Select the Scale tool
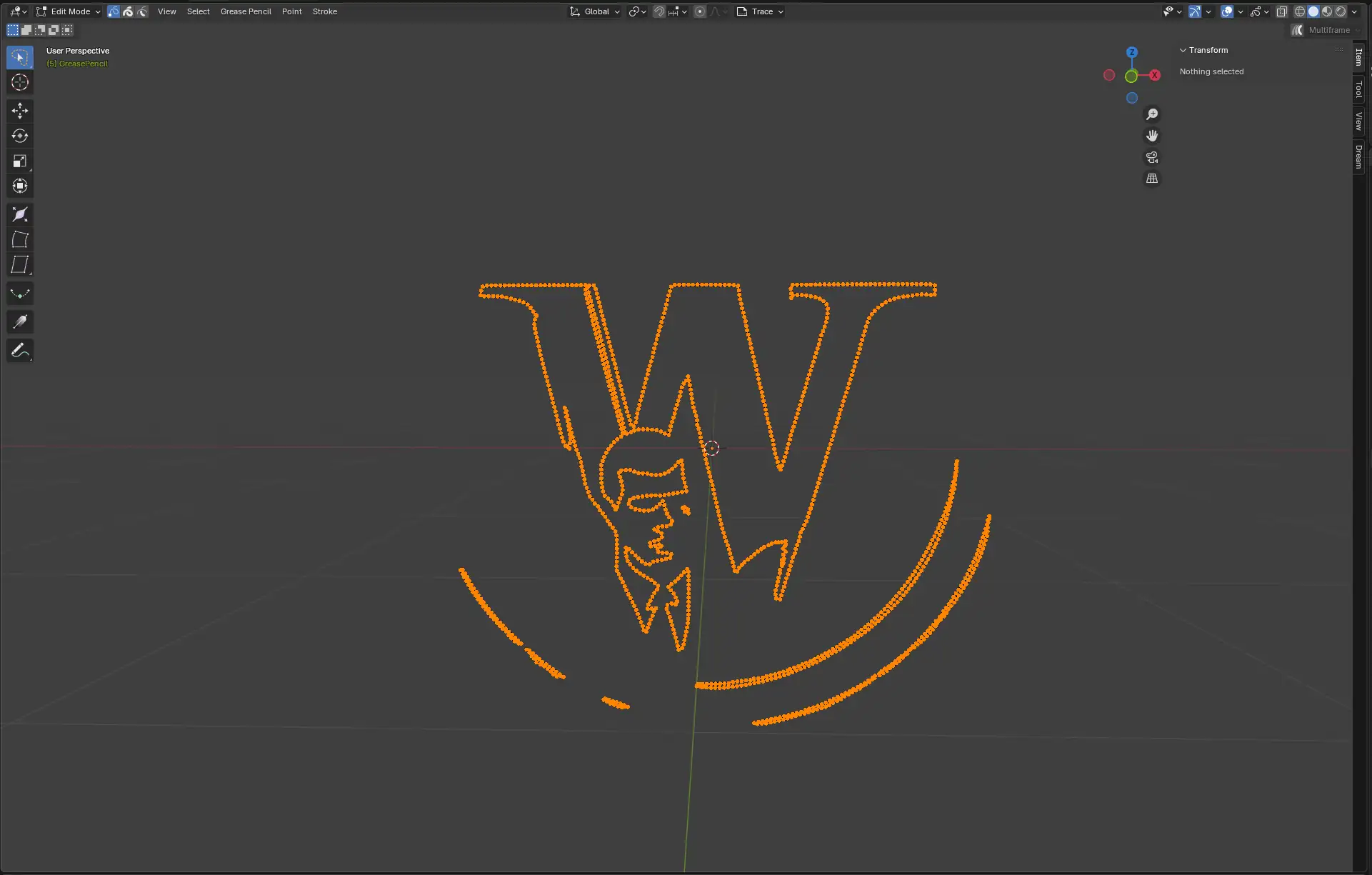 point(20,161)
